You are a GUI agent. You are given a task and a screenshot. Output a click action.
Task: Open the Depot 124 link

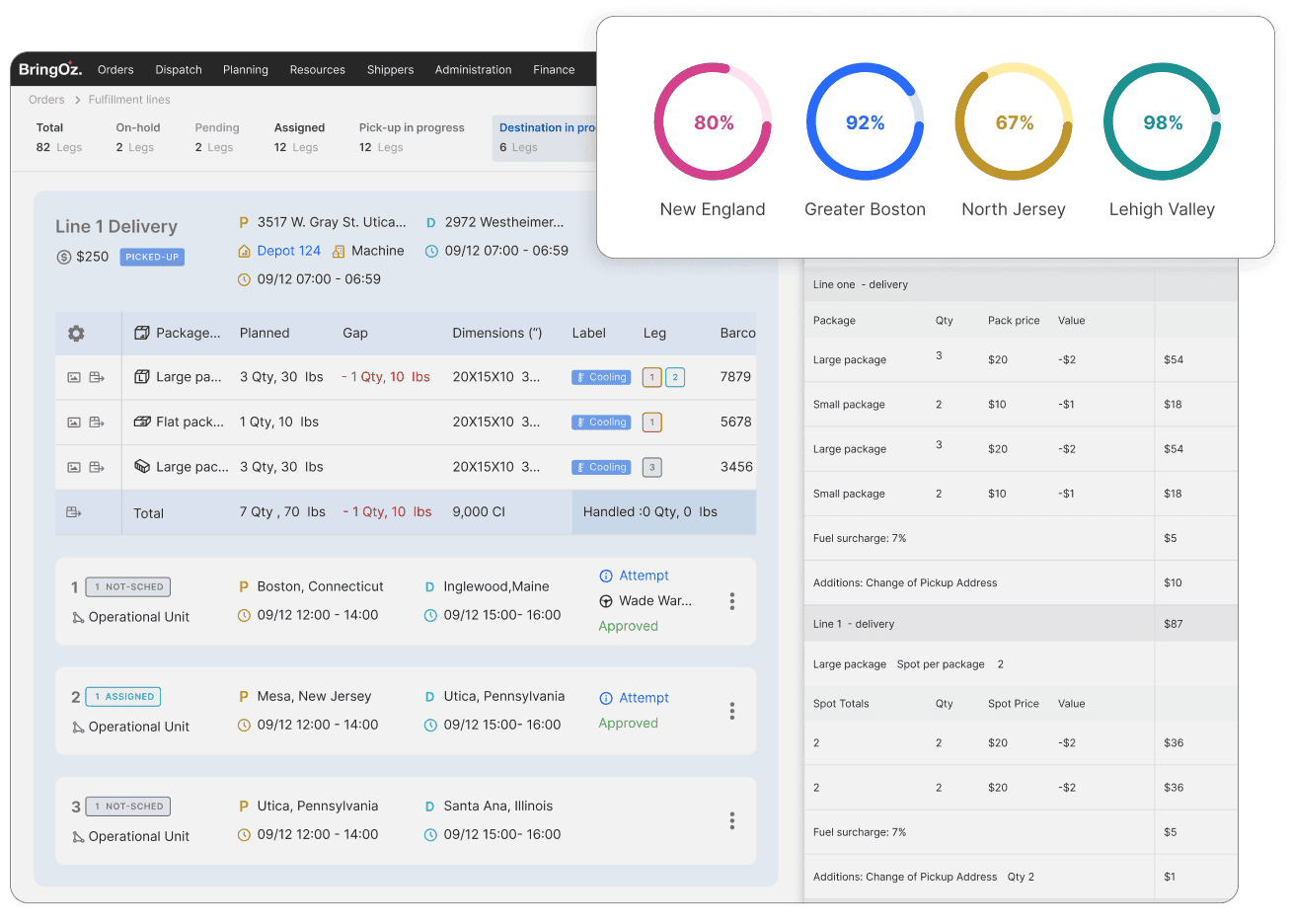tap(288, 251)
